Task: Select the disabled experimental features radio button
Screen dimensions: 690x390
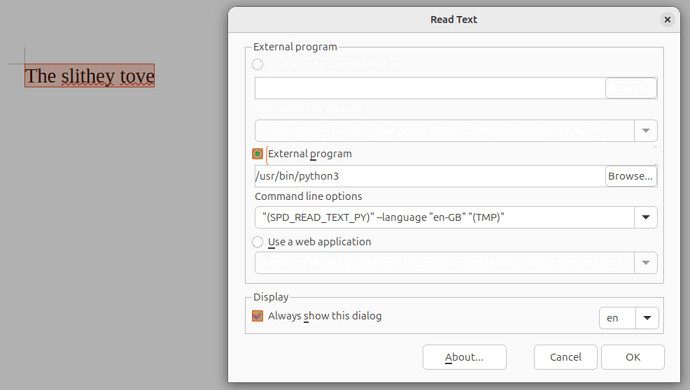Action: (x=257, y=64)
